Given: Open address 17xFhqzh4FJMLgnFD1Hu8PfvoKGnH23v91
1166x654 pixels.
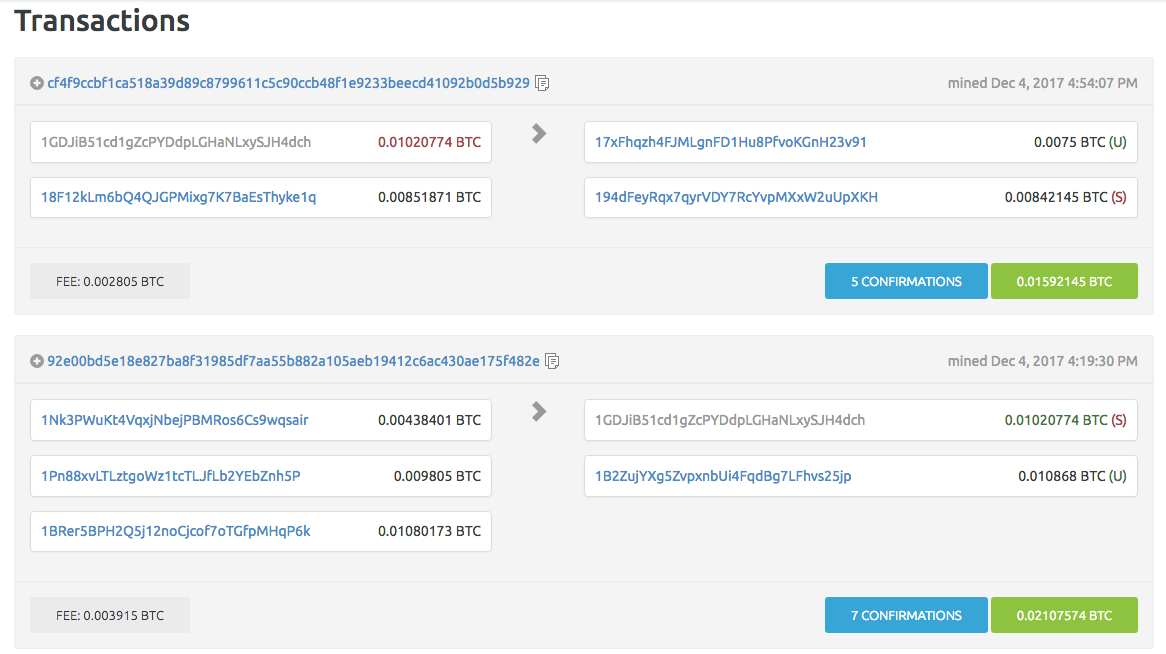Looking at the screenshot, I should click(x=730, y=142).
